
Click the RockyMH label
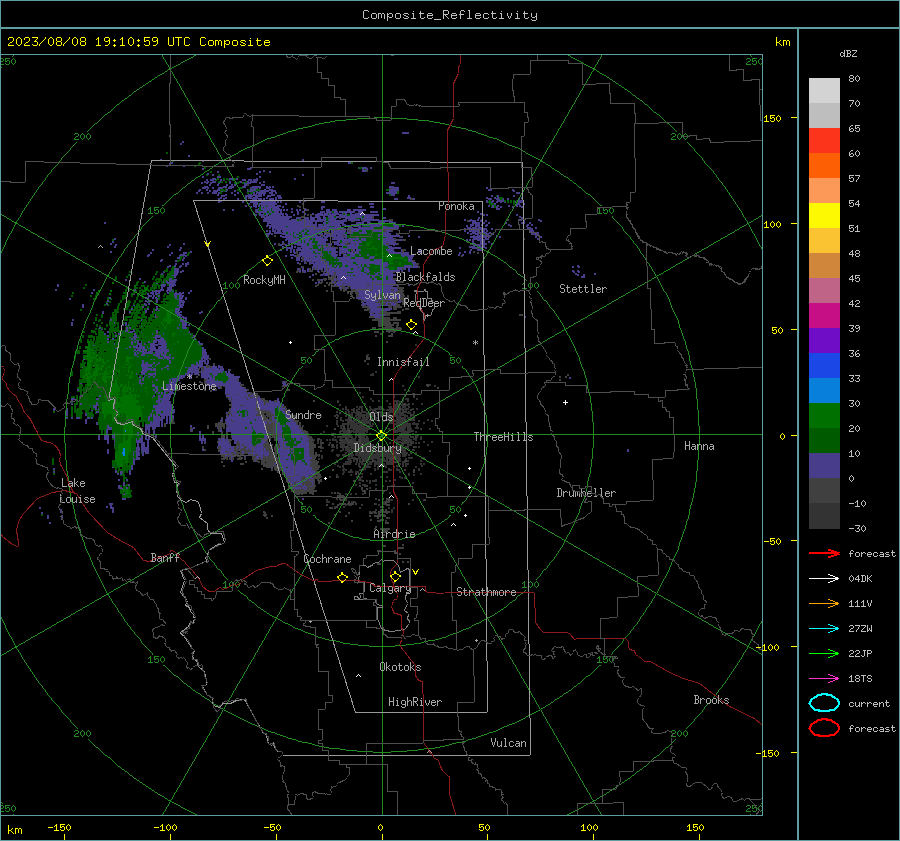pos(264,280)
